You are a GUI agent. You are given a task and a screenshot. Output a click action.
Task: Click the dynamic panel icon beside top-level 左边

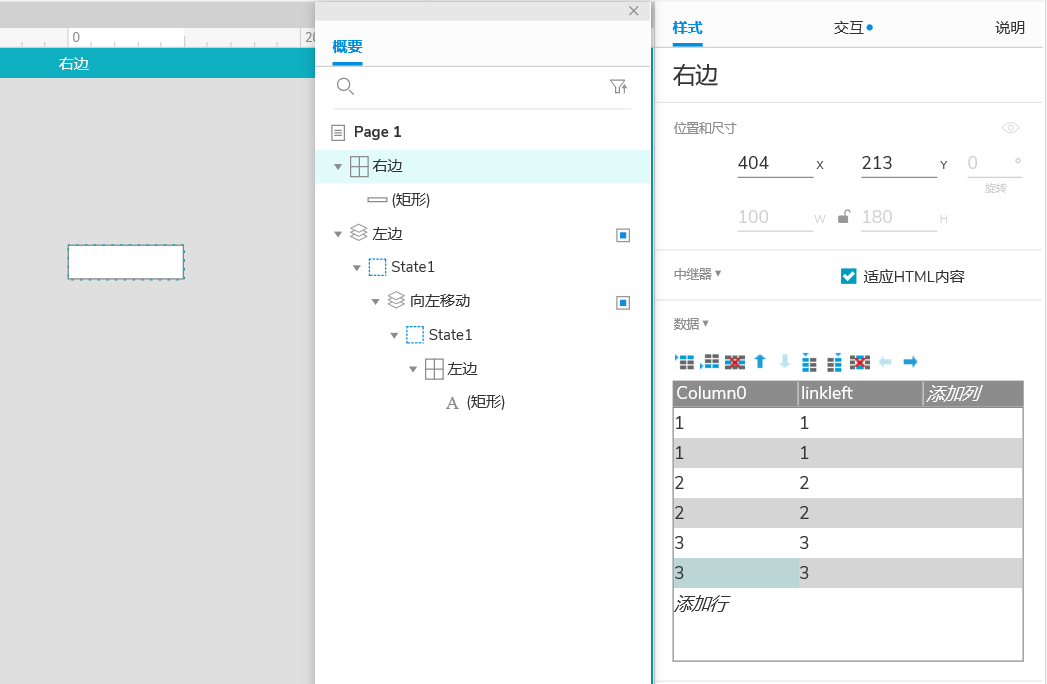pyautogui.click(x=359, y=232)
